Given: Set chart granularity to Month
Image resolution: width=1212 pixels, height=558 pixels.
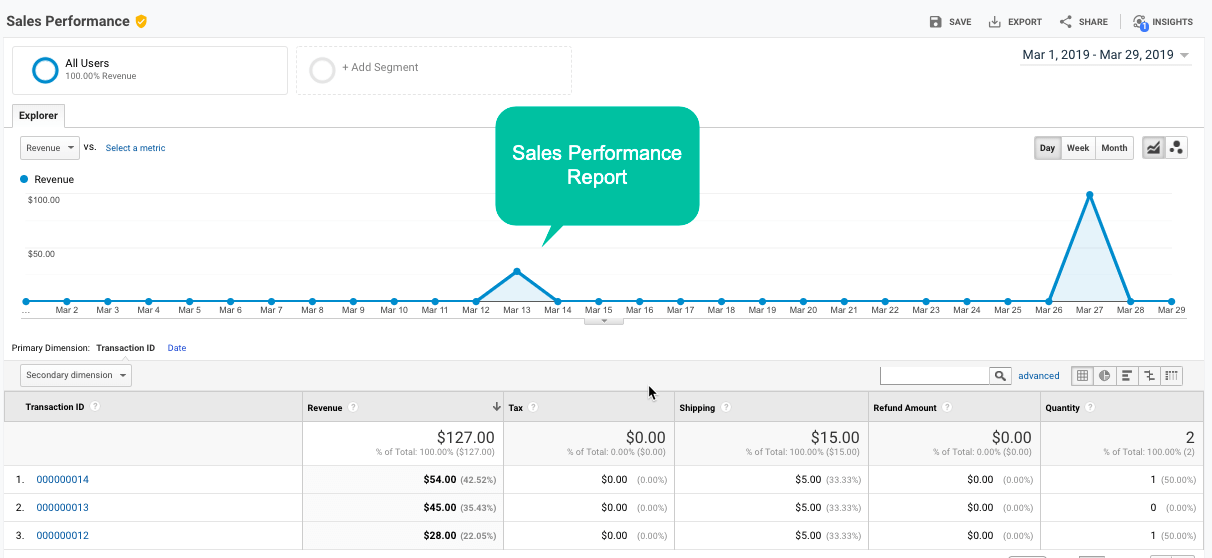Looking at the screenshot, I should tap(1114, 148).
